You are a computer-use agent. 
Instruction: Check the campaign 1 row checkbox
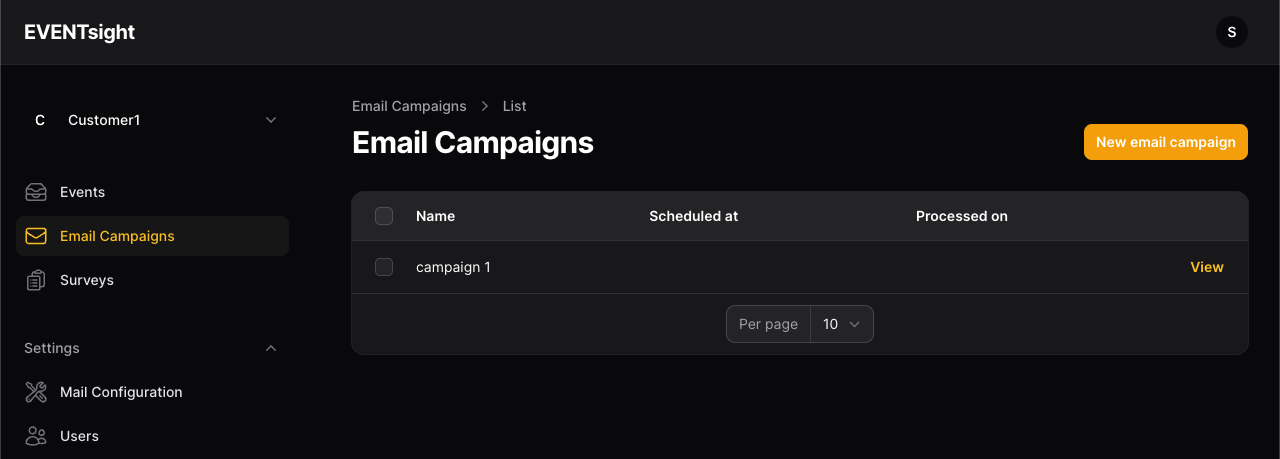point(384,267)
